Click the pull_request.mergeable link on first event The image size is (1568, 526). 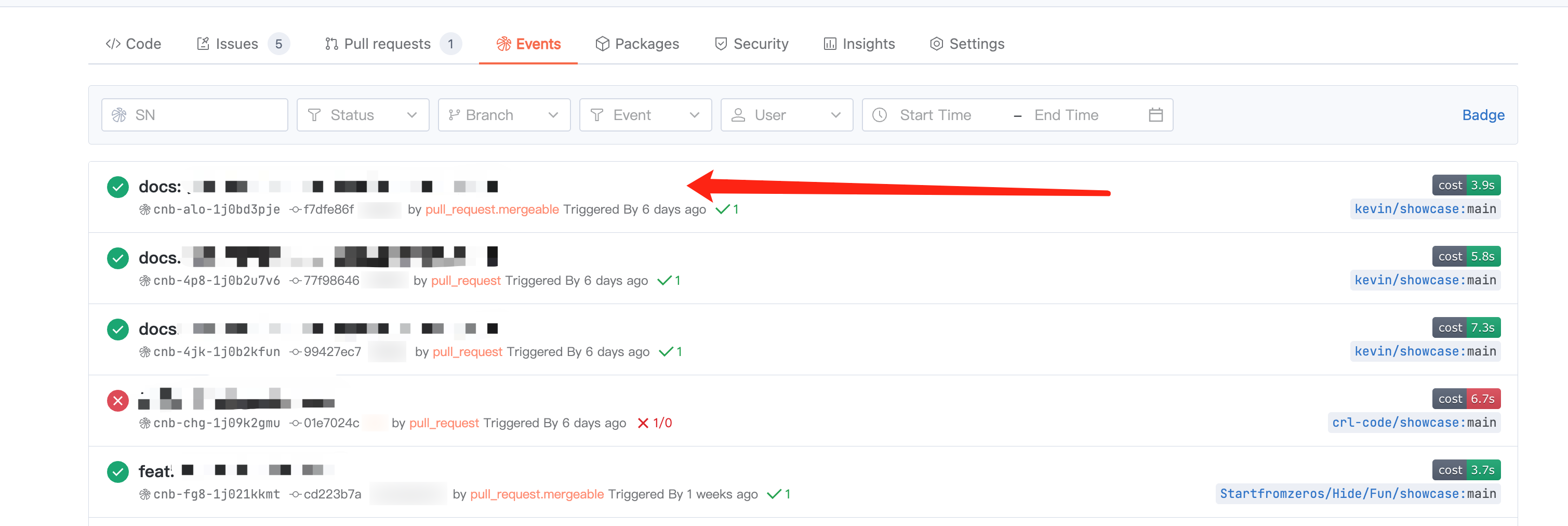[x=492, y=209]
